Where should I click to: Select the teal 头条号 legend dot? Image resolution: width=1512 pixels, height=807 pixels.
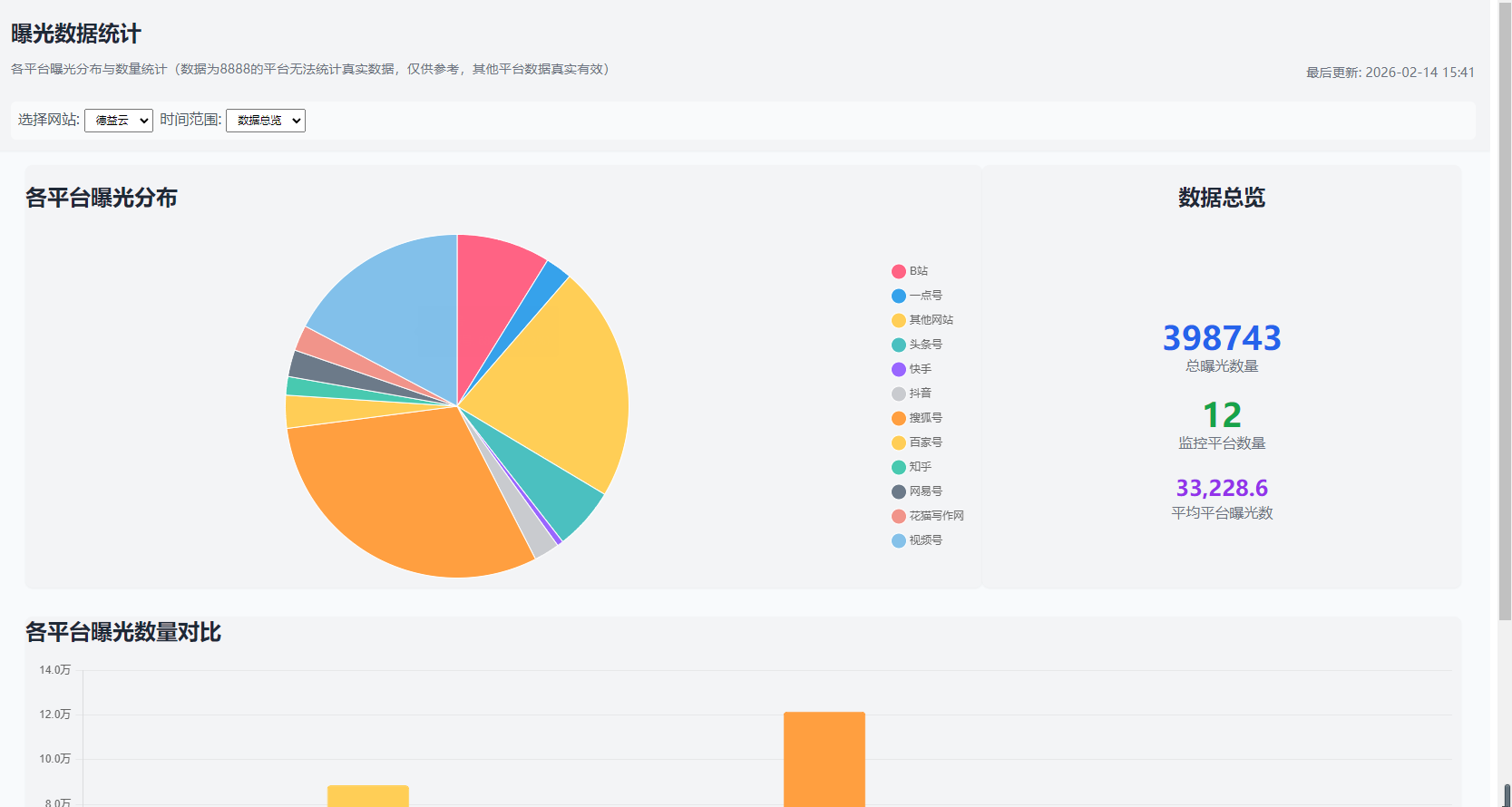[898, 345]
